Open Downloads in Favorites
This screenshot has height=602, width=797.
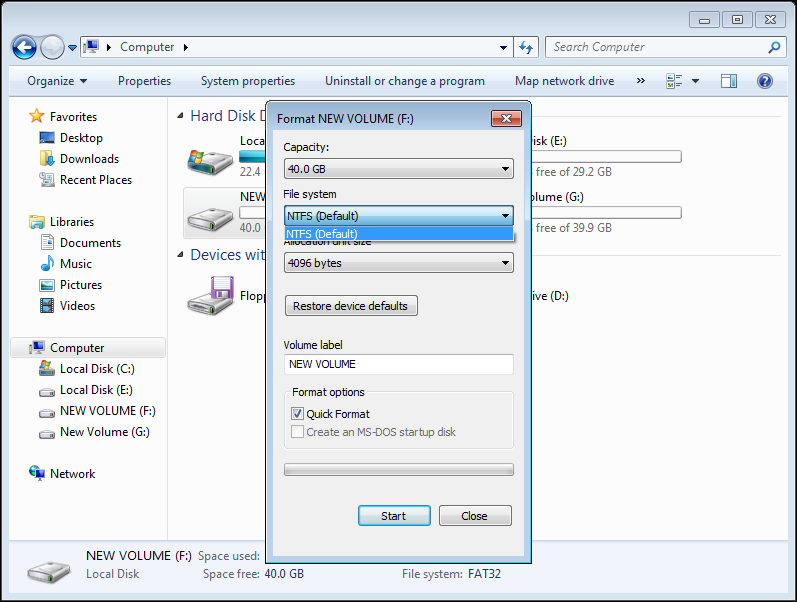(x=89, y=159)
